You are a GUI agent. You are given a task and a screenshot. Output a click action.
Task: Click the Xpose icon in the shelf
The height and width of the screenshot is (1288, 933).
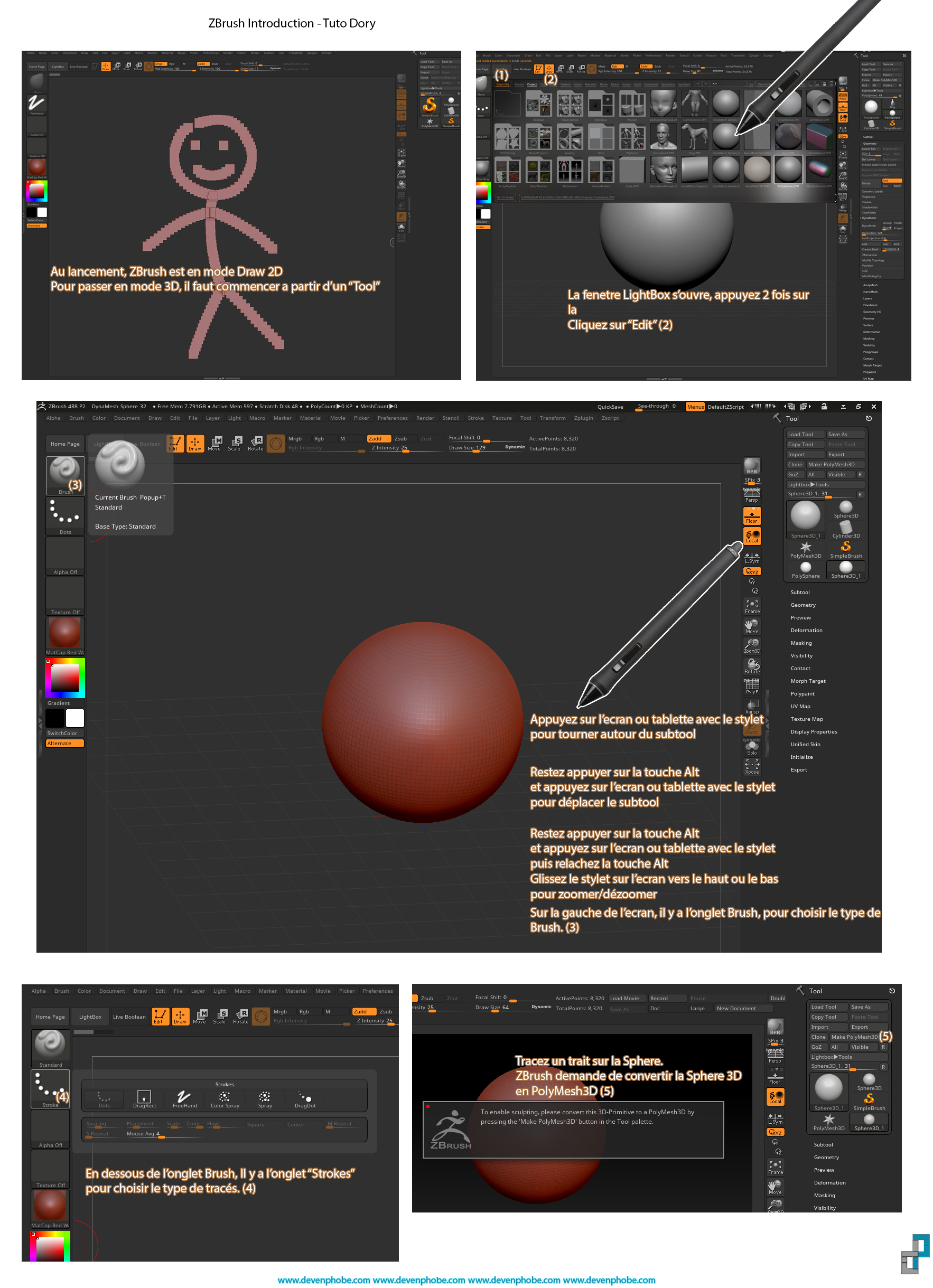tap(752, 767)
